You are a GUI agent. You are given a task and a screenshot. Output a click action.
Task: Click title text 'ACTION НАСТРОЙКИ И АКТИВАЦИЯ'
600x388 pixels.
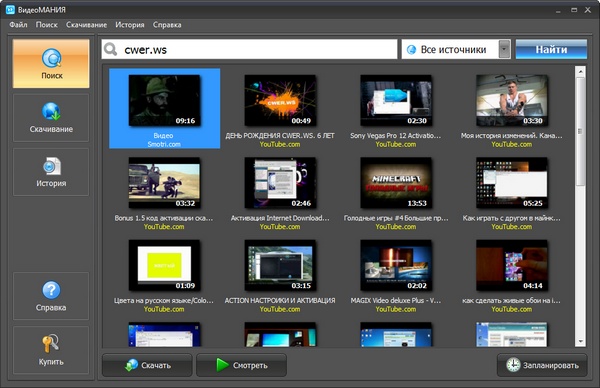(x=280, y=300)
